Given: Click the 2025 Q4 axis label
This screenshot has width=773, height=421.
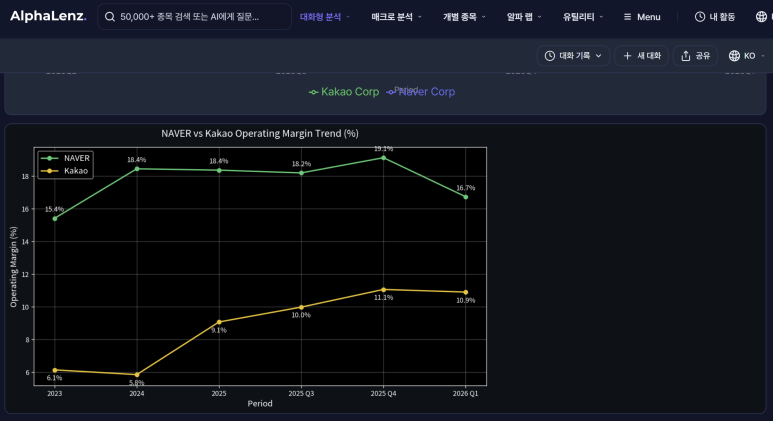Looking at the screenshot, I should 384,393.
